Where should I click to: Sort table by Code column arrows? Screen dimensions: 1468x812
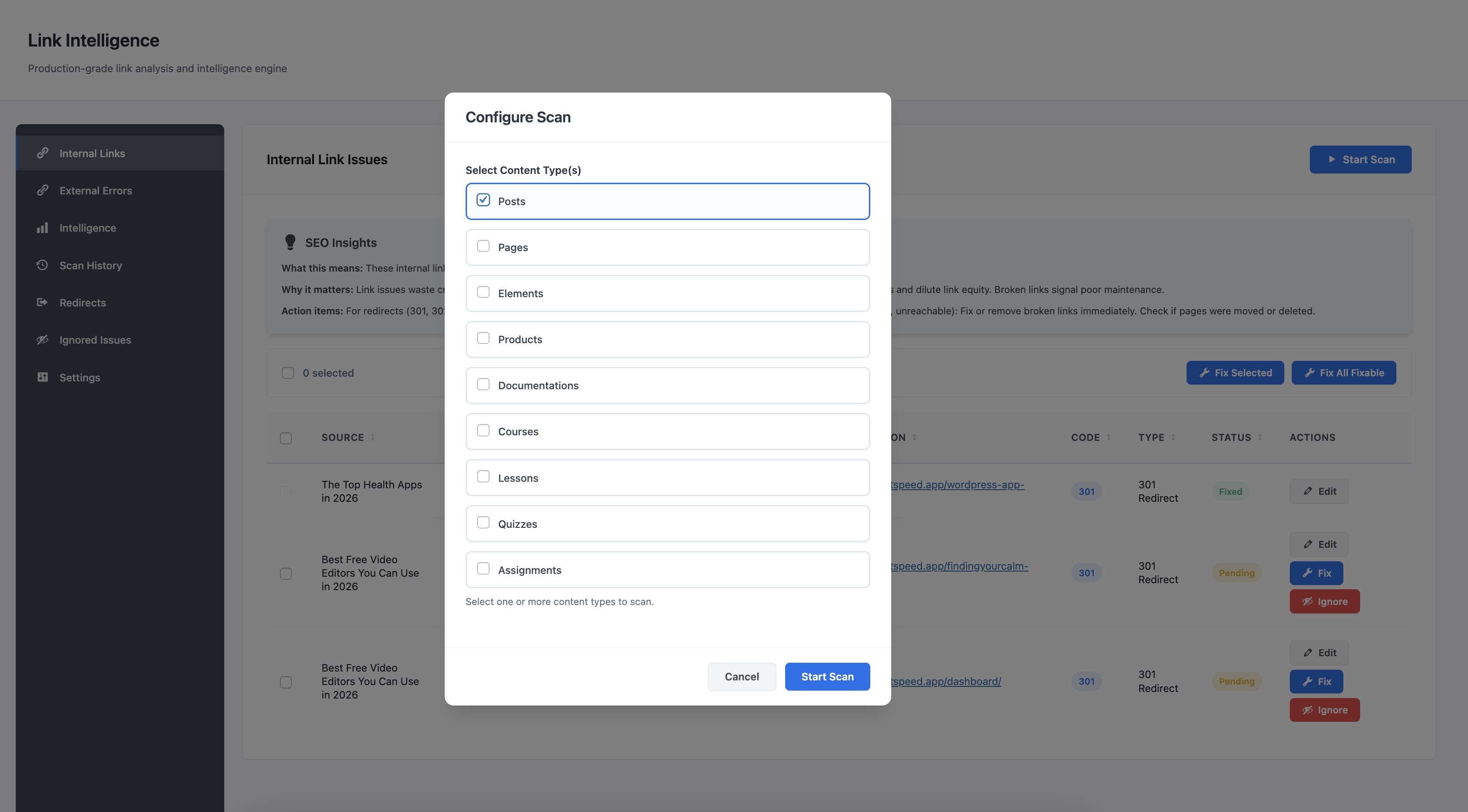point(1108,438)
